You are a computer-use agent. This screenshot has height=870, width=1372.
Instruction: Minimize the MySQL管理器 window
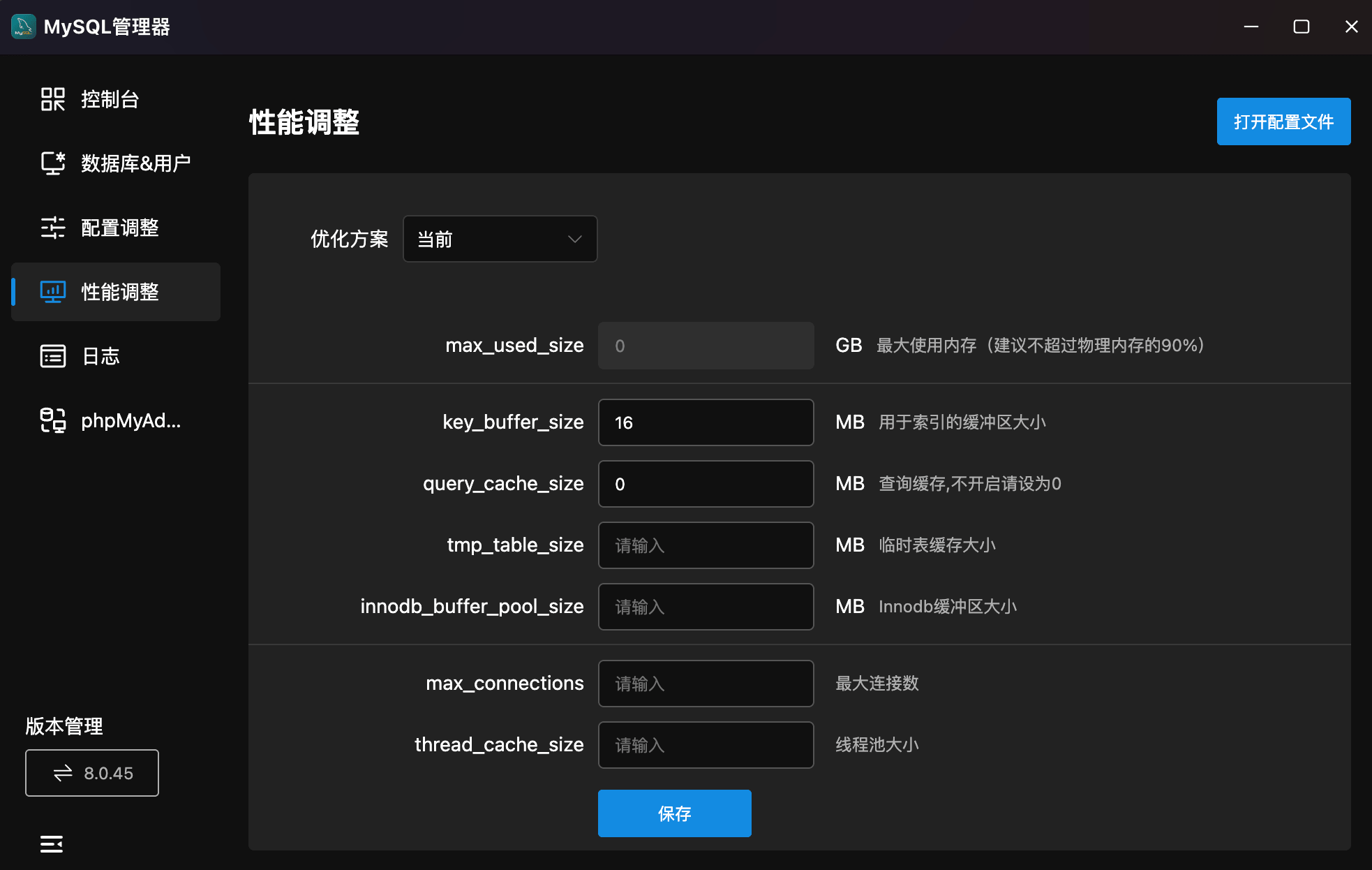click(1251, 27)
